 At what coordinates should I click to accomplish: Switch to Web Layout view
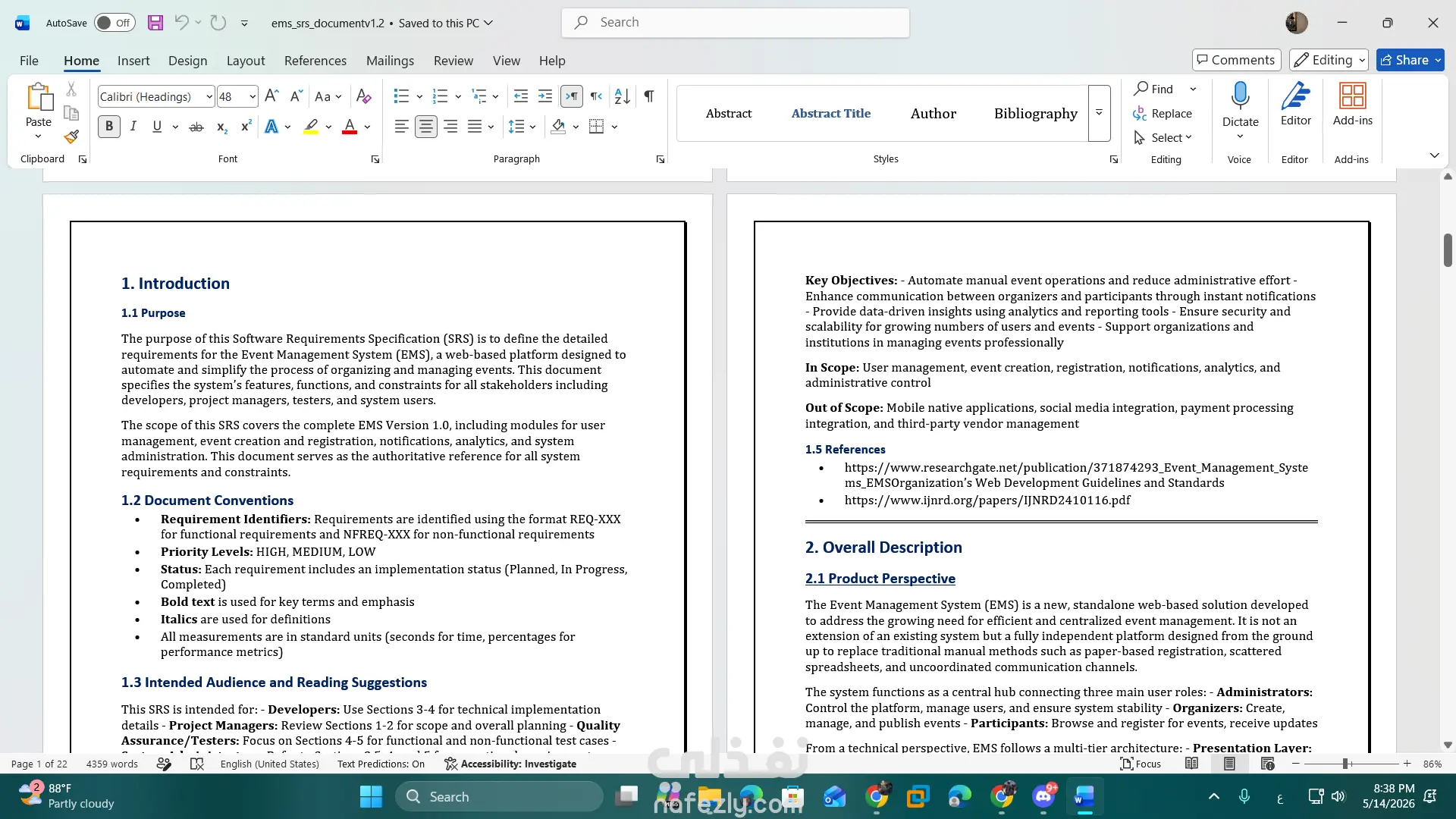(x=1267, y=764)
